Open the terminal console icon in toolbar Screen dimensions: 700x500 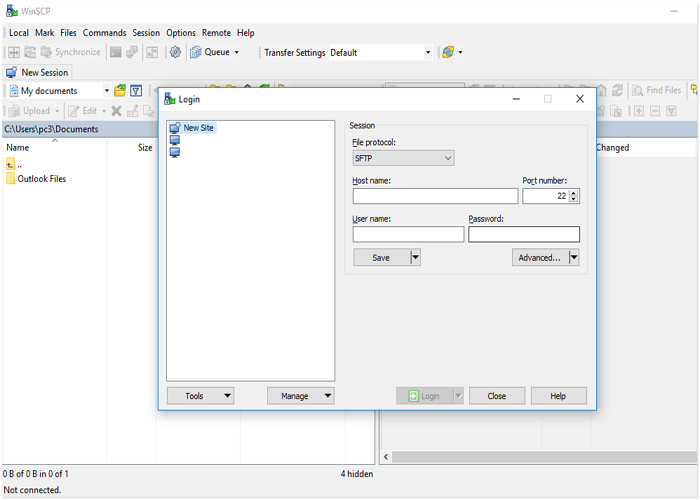point(116,52)
